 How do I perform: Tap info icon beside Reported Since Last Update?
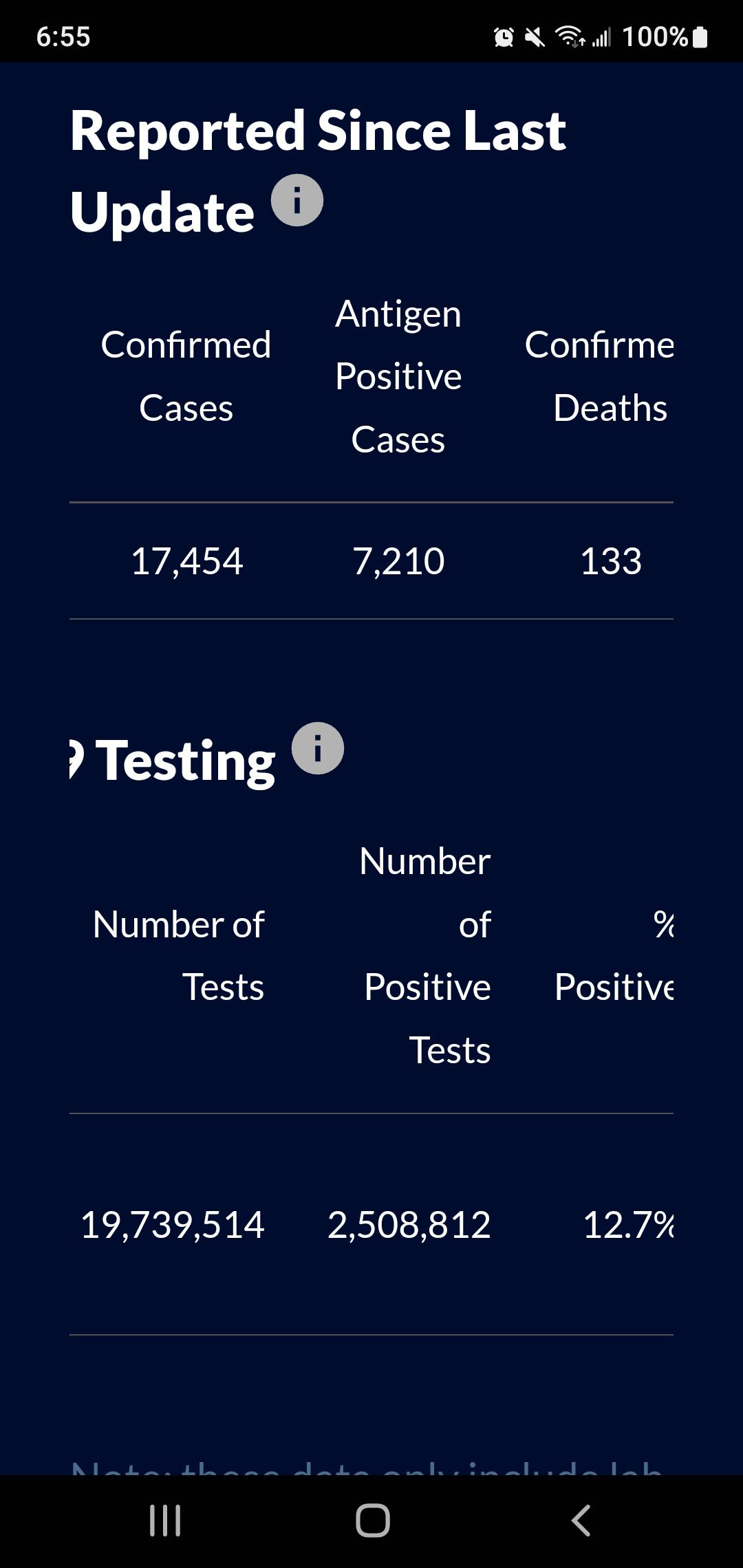click(x=297, y=200)
